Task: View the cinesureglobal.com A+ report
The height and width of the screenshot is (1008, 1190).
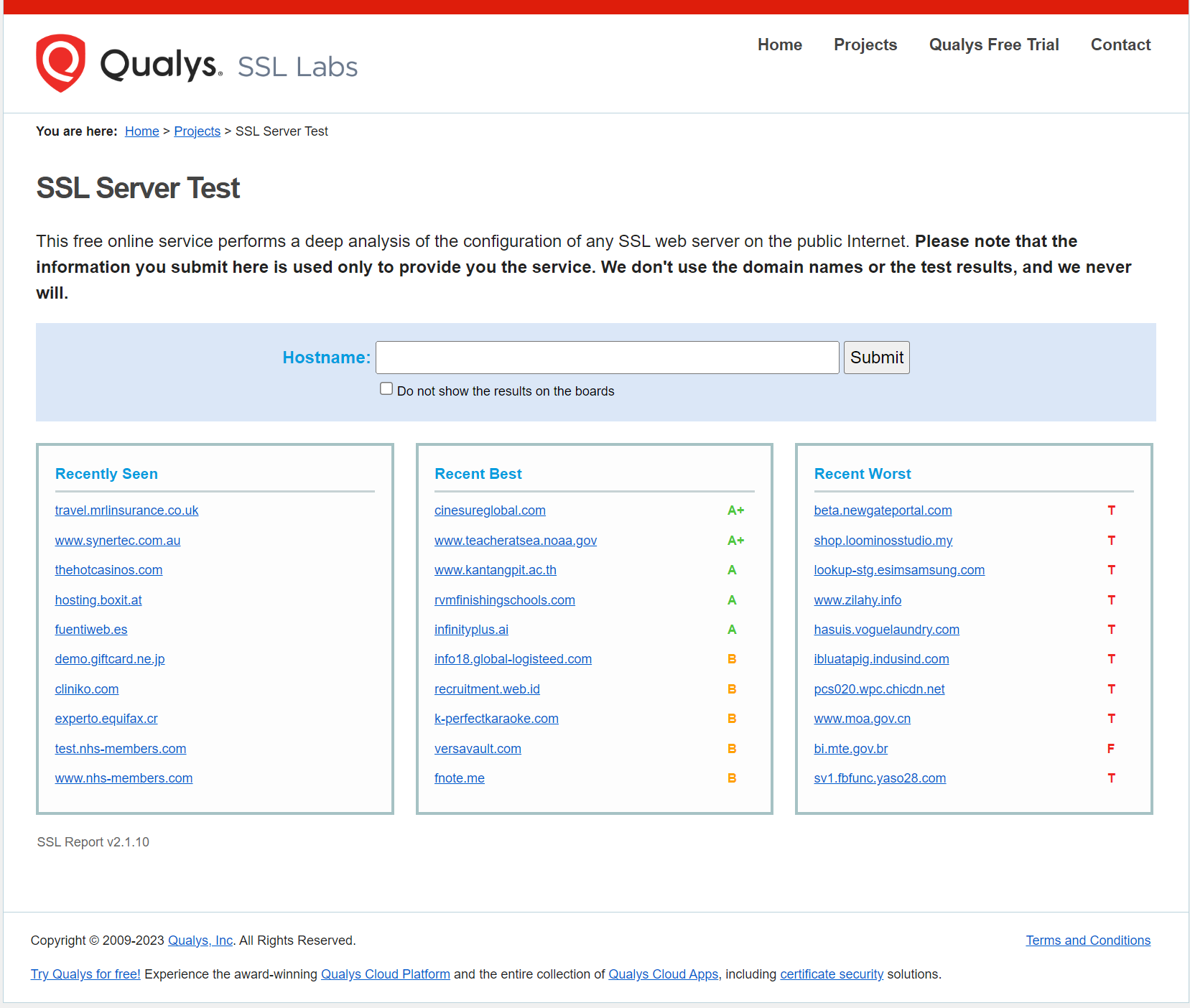Action: pyautogui.click(x=489, y=510)
